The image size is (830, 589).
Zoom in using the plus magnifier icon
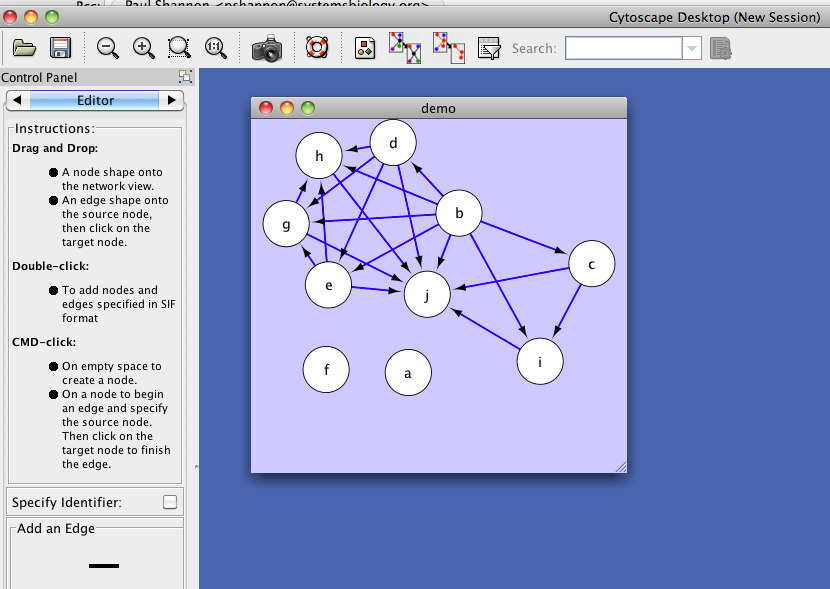tap(143, 48)
